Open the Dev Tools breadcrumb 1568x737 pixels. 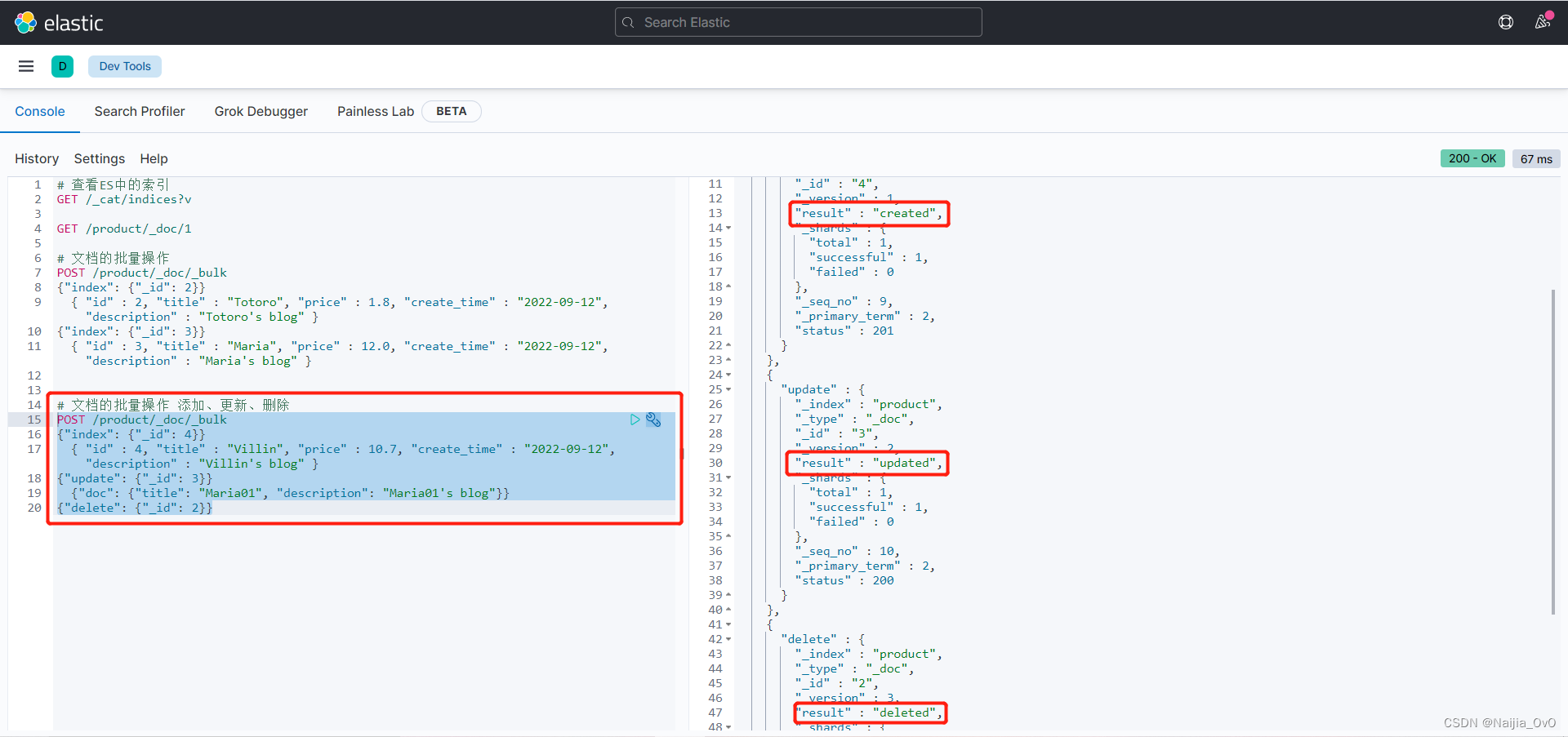125,66
